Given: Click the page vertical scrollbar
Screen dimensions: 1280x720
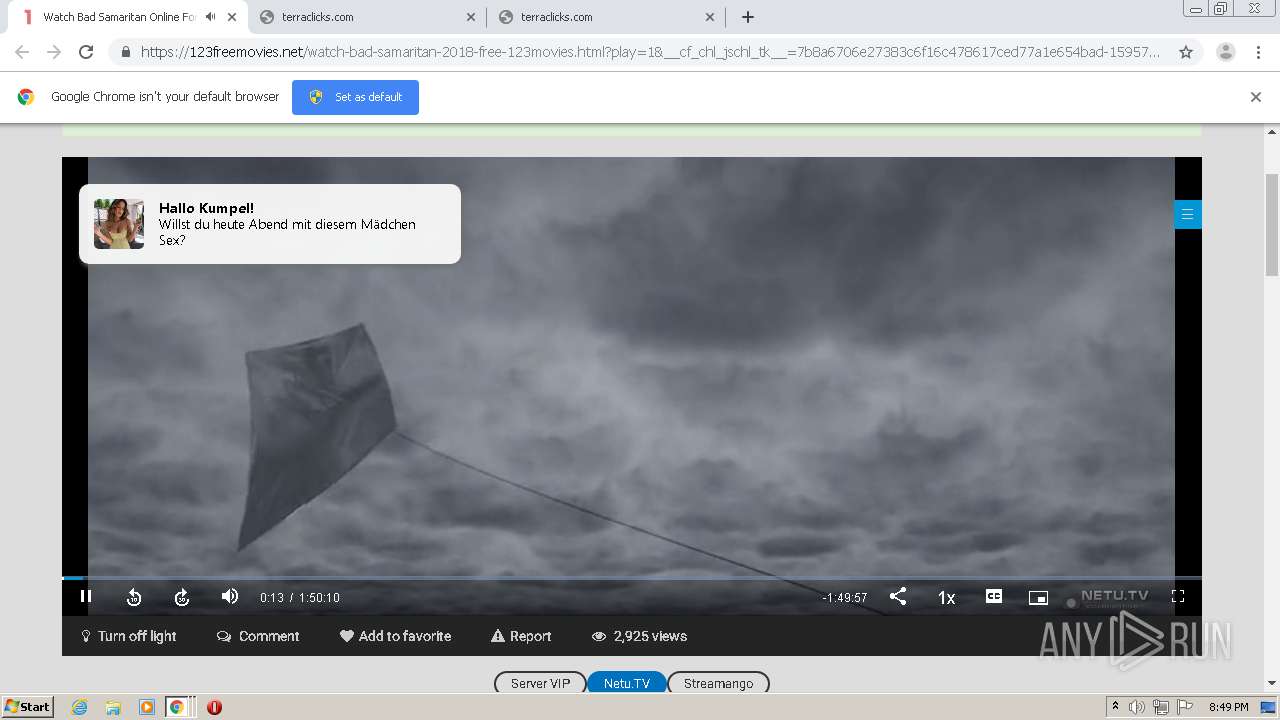Looking at the screenshot, I should [1272, 225].
